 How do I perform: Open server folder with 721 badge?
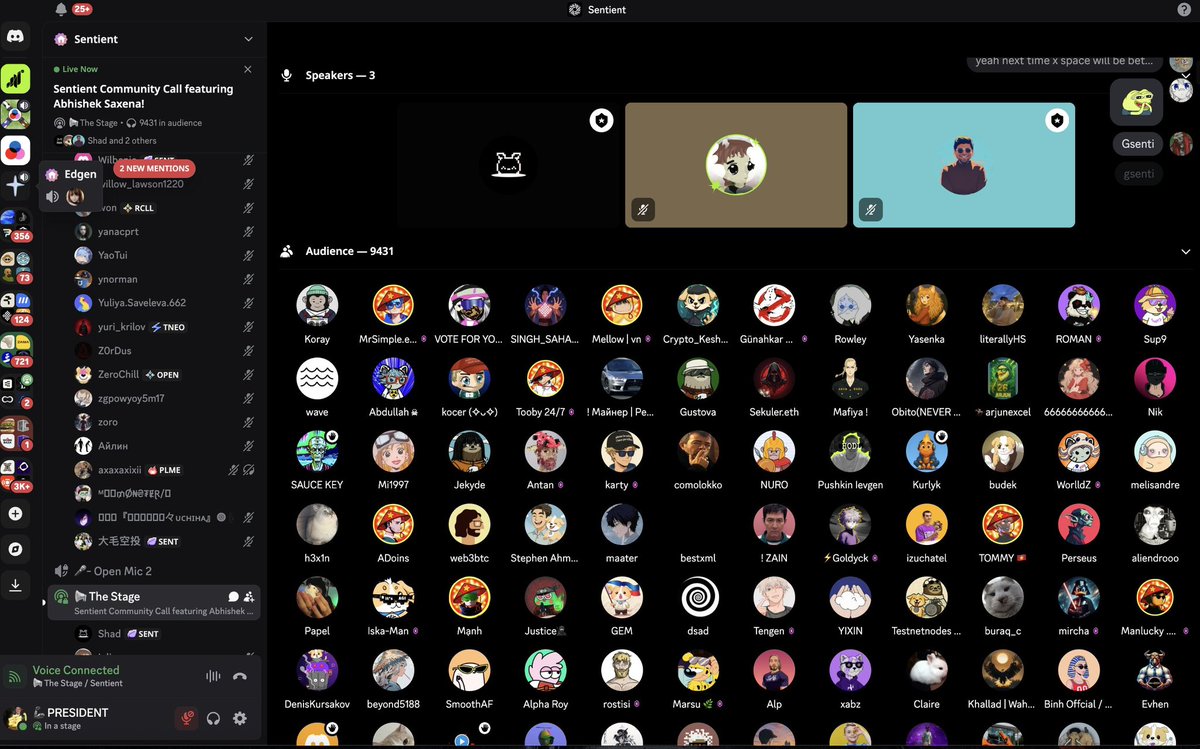(x=15, y=350)
